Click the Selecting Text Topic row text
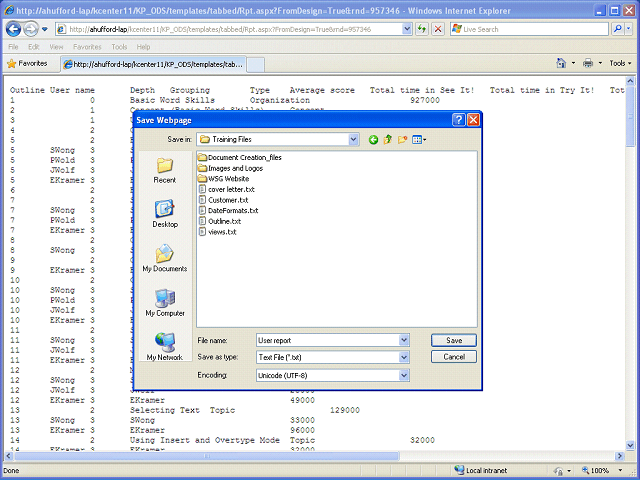640x480 pixels. (x=182, y=410)
